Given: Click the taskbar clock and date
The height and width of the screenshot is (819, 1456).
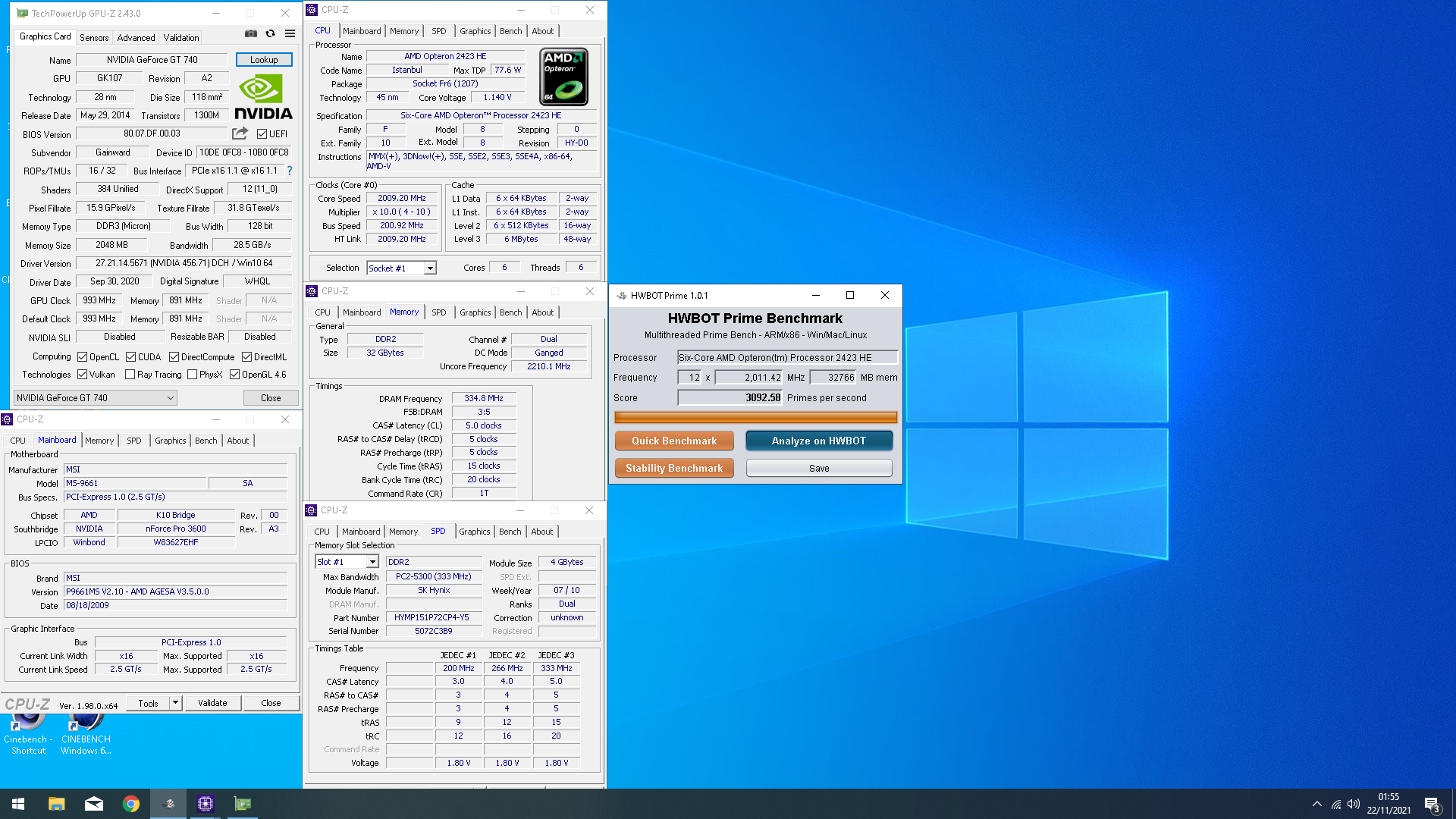Looking at the screenshot, I should coord(1389,804).
